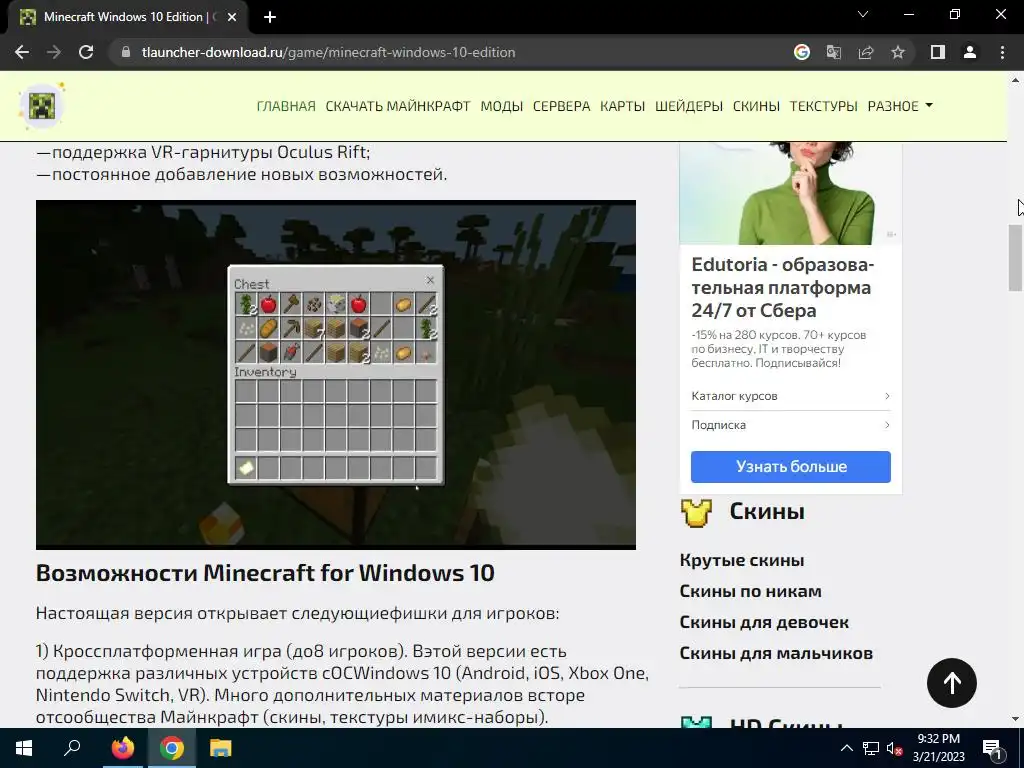
Task: Open the notification center icon
Action: pos(992,749)
